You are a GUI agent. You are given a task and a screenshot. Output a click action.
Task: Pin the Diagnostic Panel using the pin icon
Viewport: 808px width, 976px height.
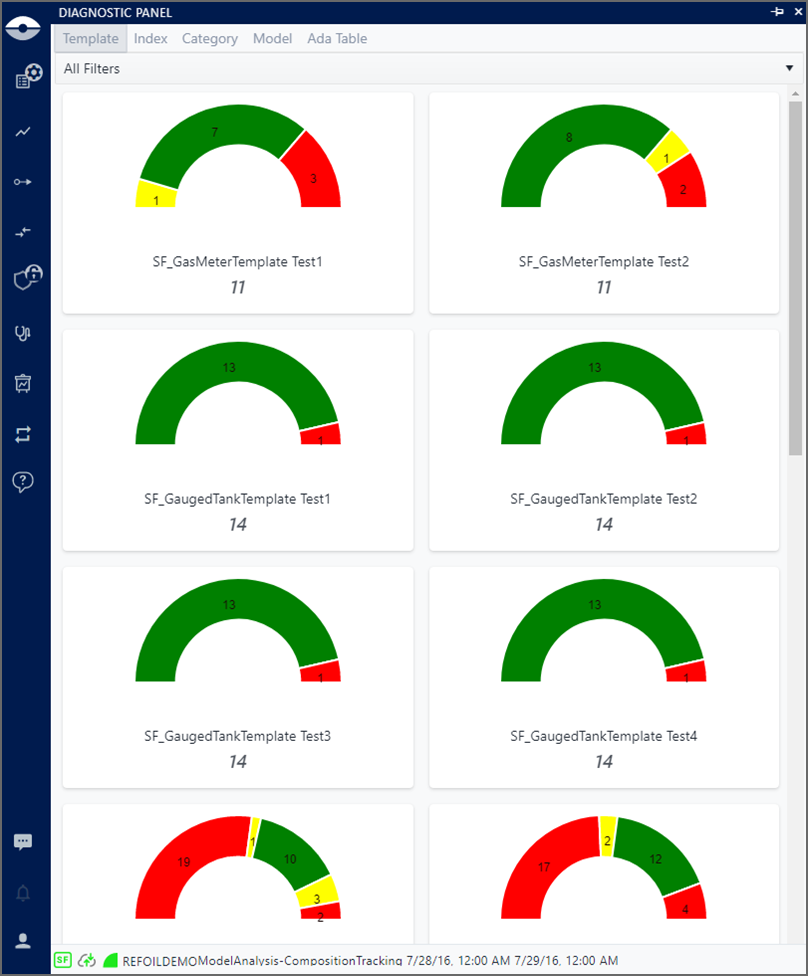pos(777,11)
